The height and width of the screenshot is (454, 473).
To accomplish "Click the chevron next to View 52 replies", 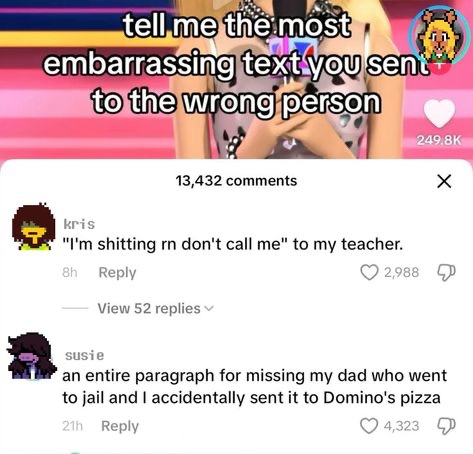I will [x=208, y=309].
